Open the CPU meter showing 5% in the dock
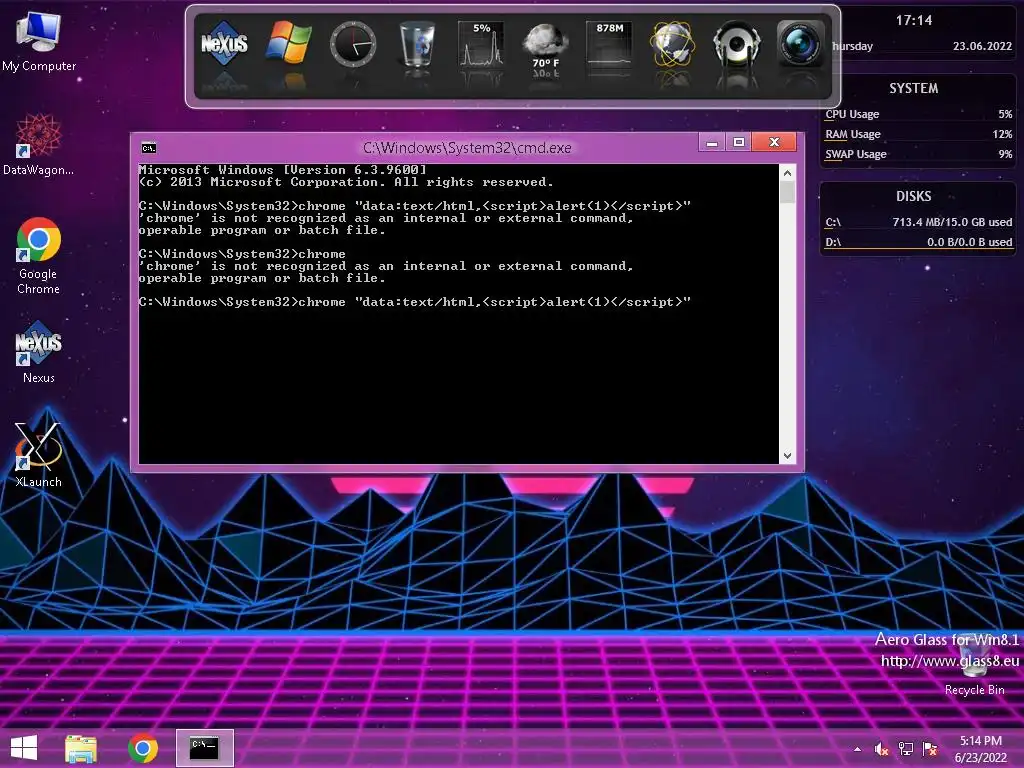The width and height of the screenshot is (1024, 768). coord(481,44)
